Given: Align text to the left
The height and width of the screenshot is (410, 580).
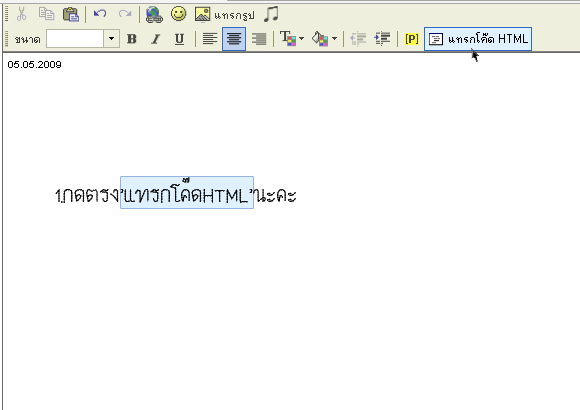Looking at the screenshot, I should (x=210, y=38).
